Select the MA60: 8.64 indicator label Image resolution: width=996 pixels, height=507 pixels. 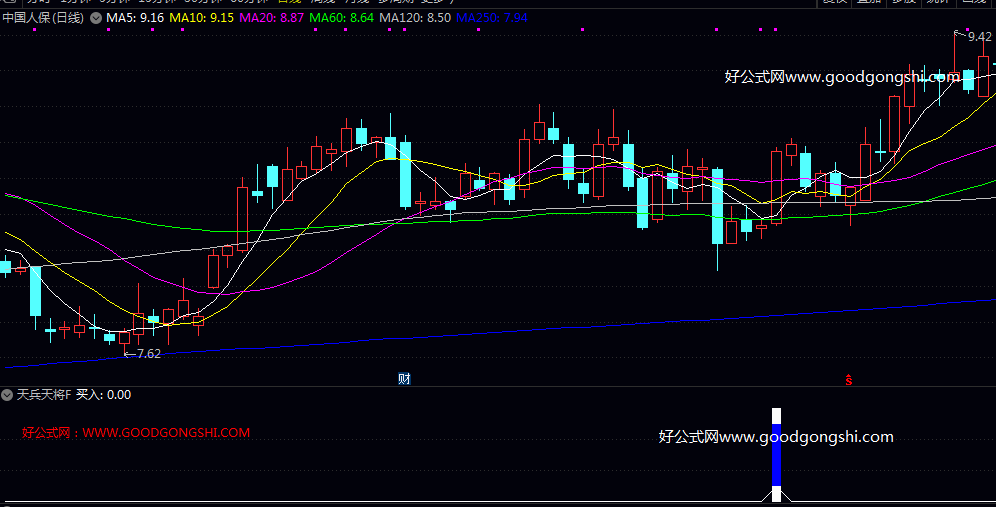pos(341,18)
